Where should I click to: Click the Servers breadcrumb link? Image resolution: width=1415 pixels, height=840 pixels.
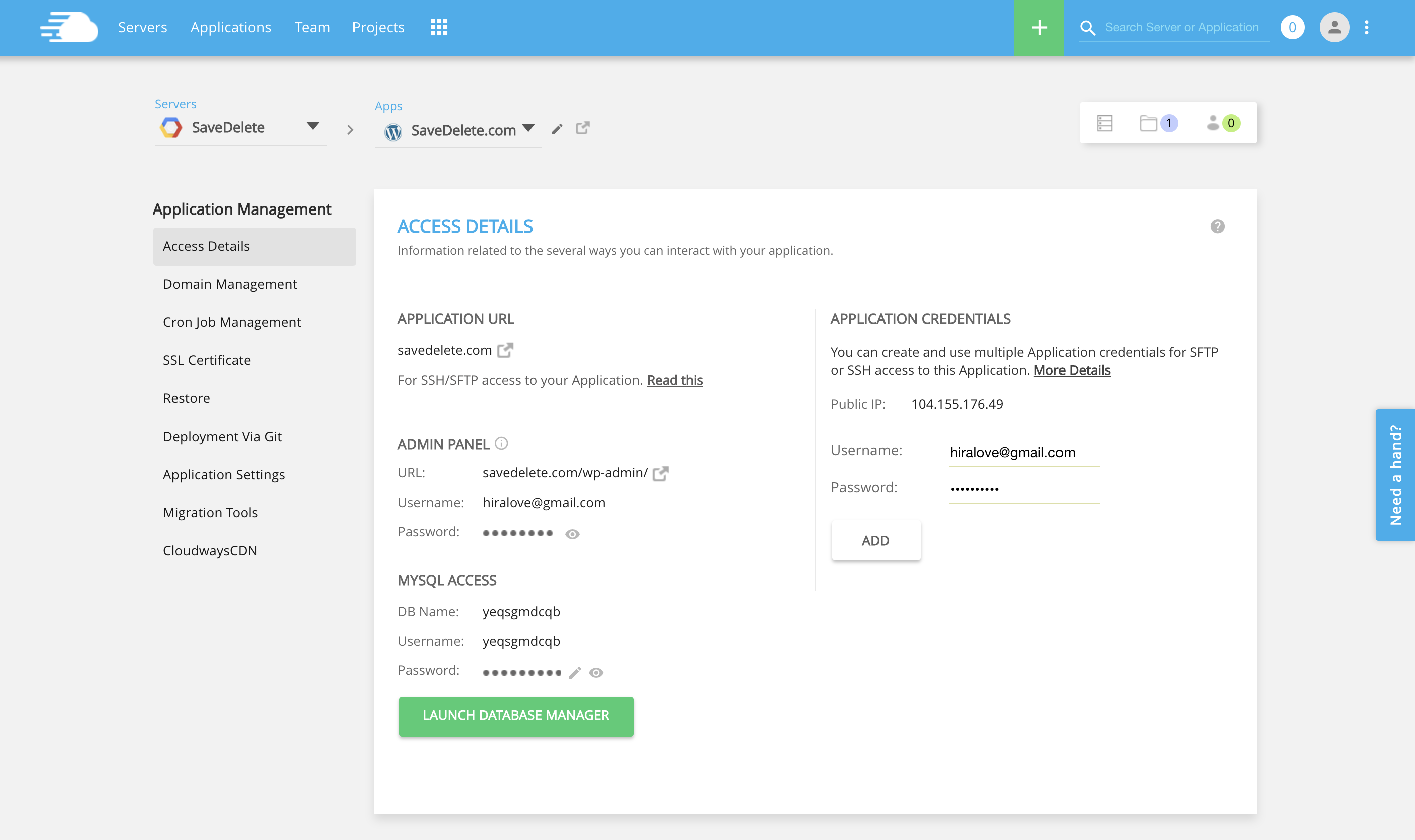point(175,104)
